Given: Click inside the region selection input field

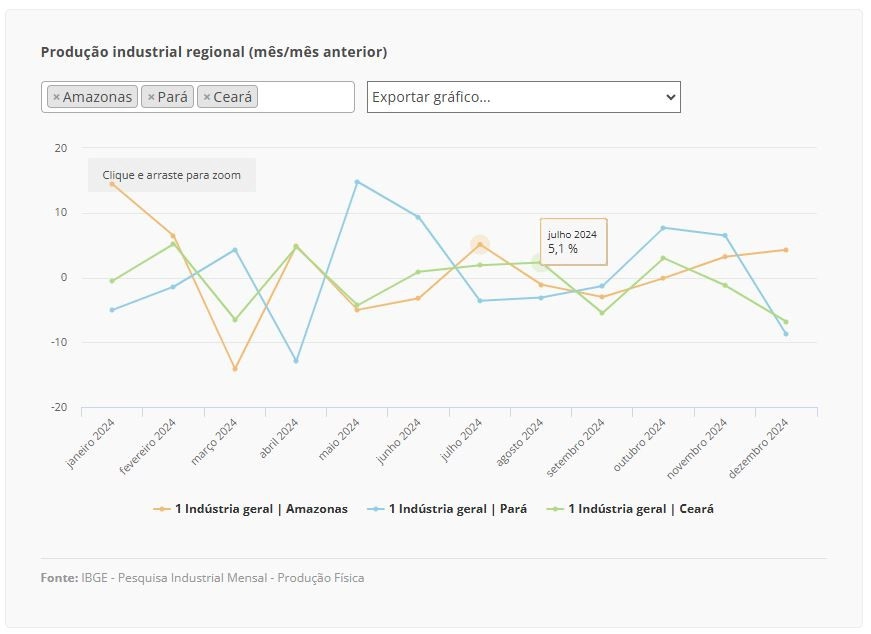Looking at the screenshot, I should 304,97.
